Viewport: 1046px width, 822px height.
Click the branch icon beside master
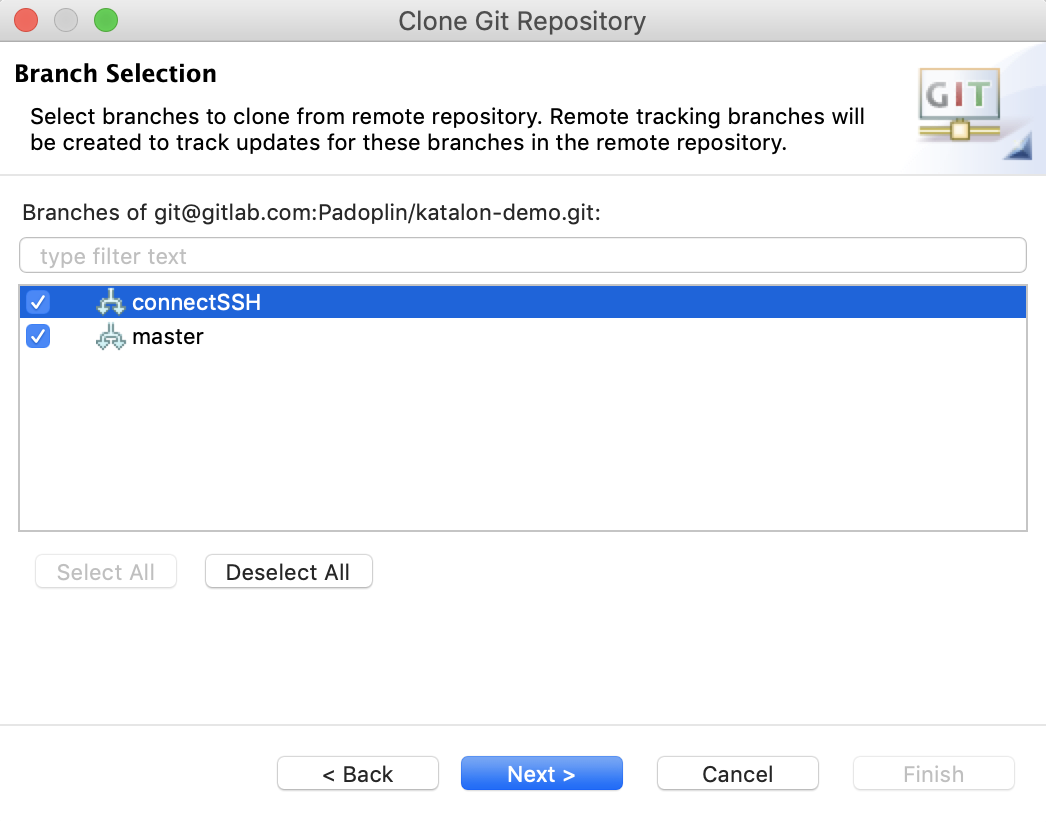point(111,337)
